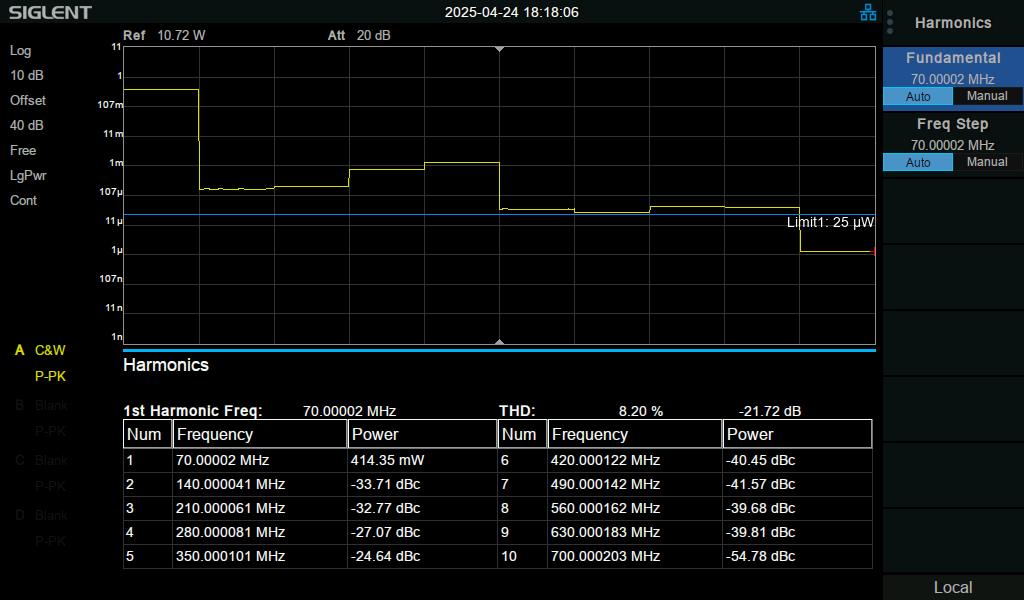Click the date and time display

511,12
